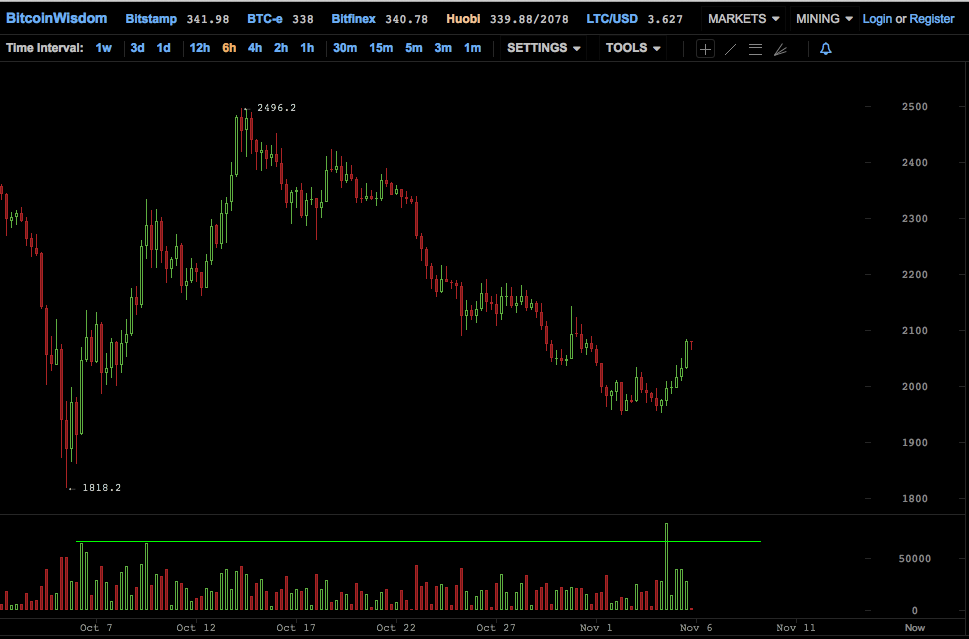Open the Bitfinex market
This screenshot has height=639, width=969.
(x=353, y=19)
